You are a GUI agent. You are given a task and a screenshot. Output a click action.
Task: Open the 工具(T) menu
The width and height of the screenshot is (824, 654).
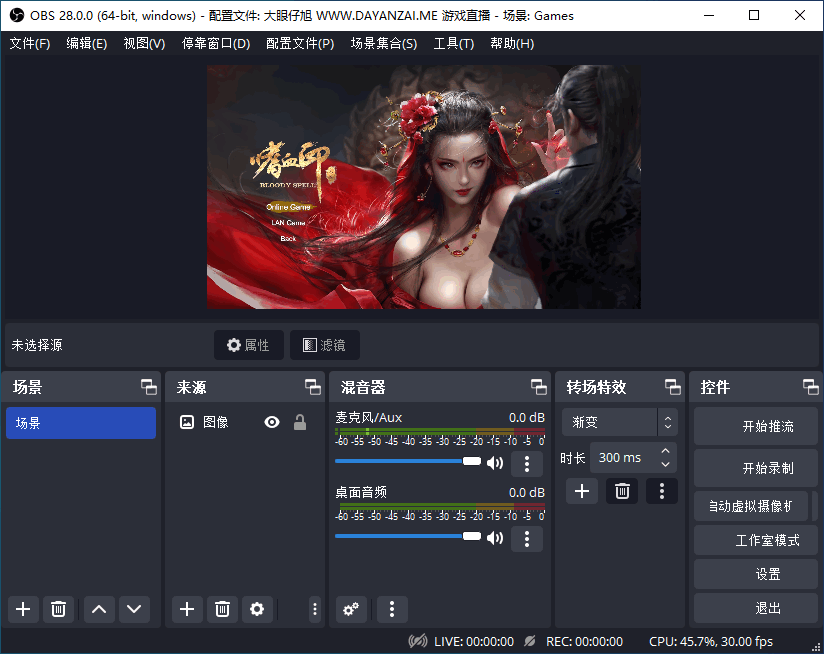coord(453,44)
